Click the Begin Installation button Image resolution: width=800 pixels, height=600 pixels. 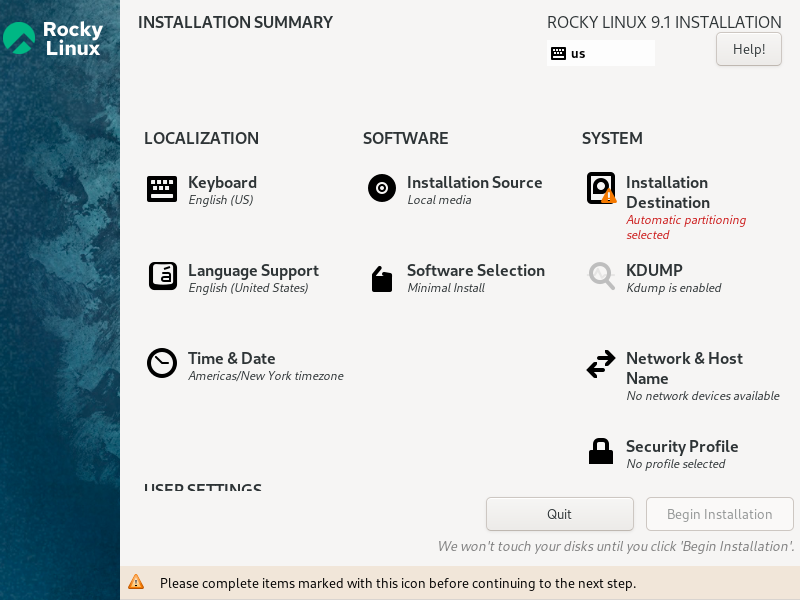719,514
